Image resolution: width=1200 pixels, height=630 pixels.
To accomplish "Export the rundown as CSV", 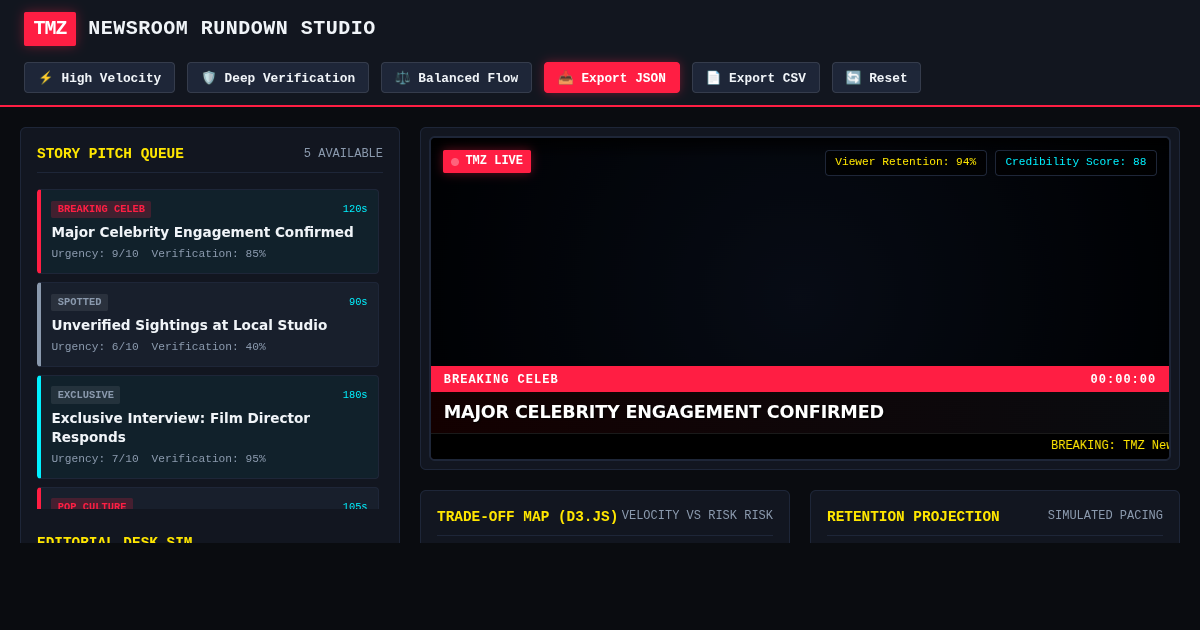I will (x=756, y=78).
